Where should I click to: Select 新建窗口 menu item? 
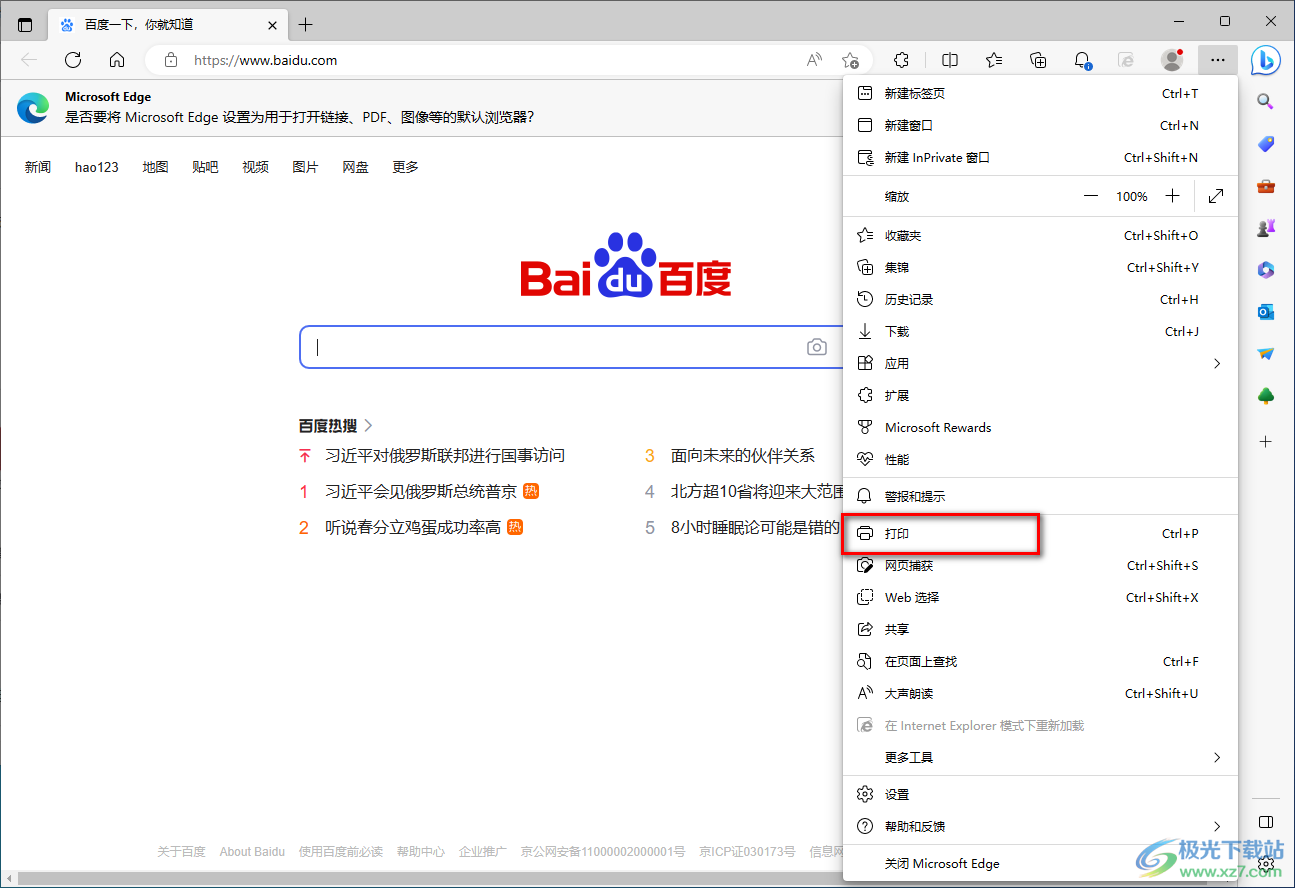[x=1040, y=125]
